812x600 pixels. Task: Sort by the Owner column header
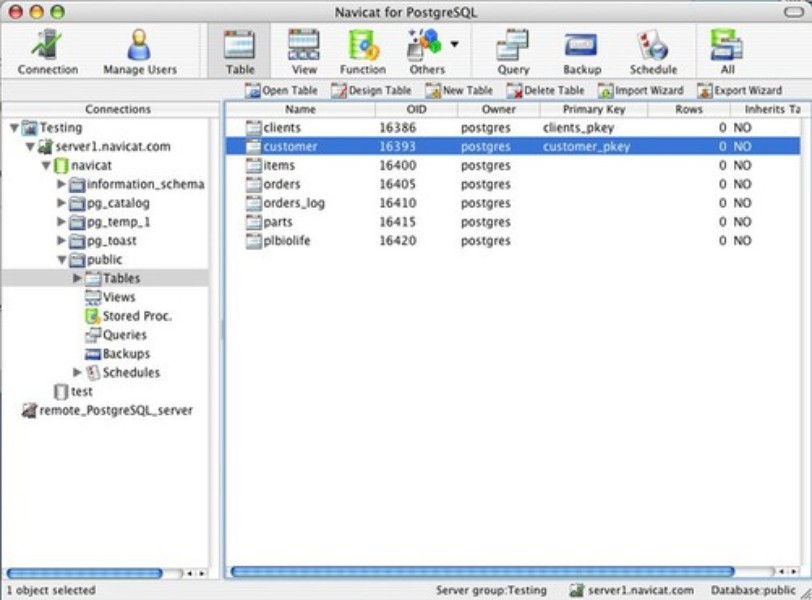coord(498,109)
